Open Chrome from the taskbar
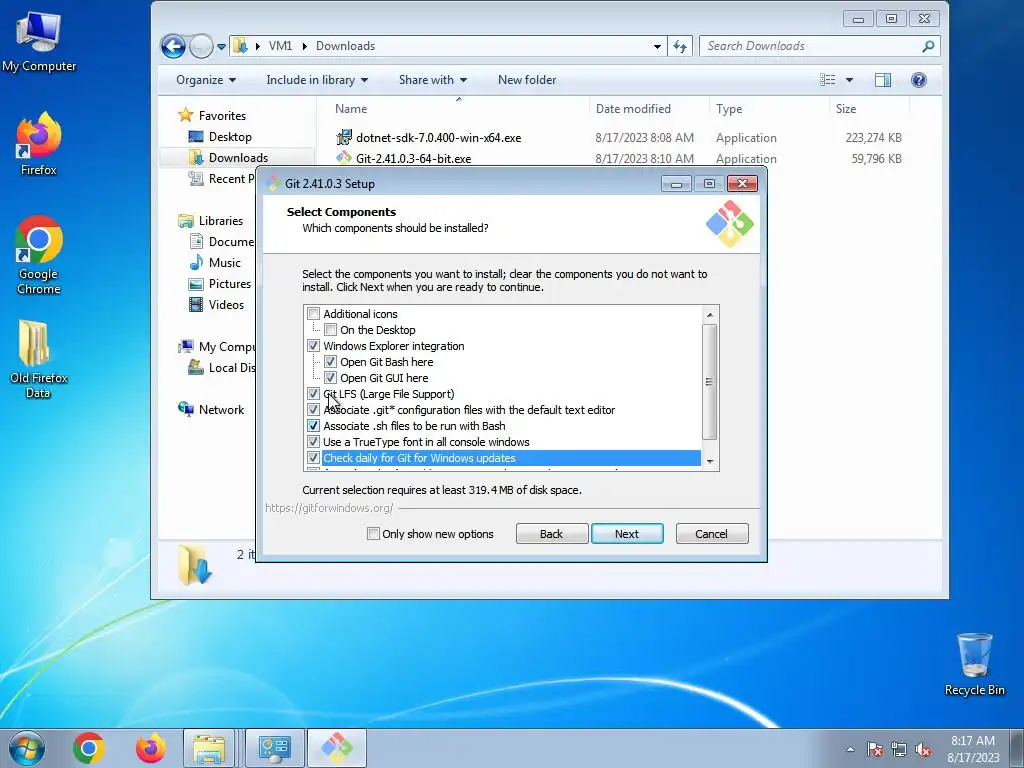The width and height of the screenshot is (1024, 768). pos(89,748)
